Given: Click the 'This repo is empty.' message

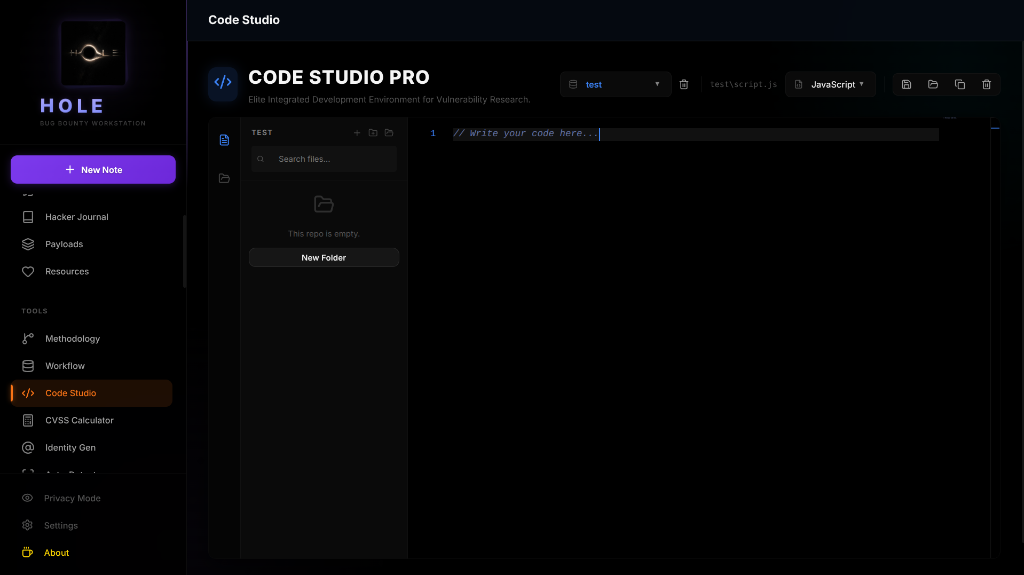Looking at the screenshot, I should click(x=324, y=233).
